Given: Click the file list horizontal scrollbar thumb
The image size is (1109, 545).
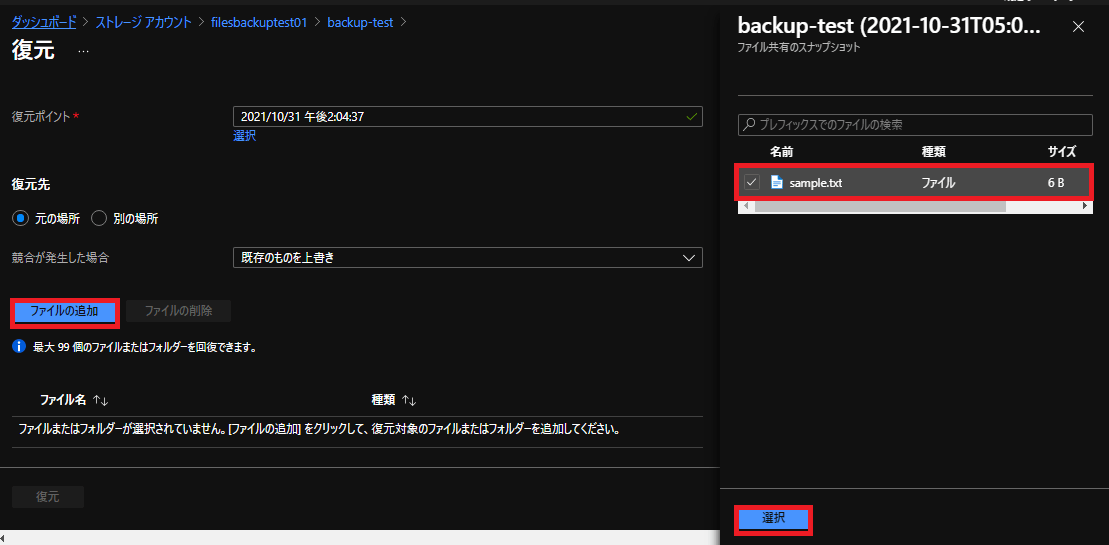Looking at the screenshot, I should point(880,206).
